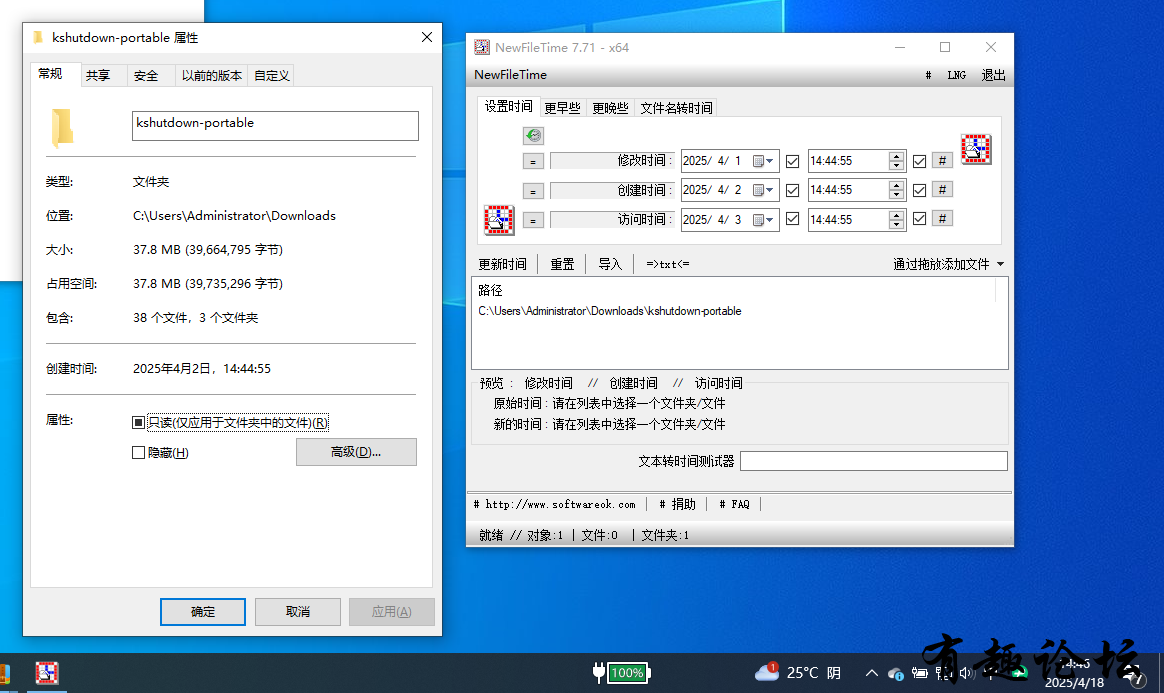Uncheck the modified date checkbox
Screen dimensions: 1164x693
tap(793, 161)
